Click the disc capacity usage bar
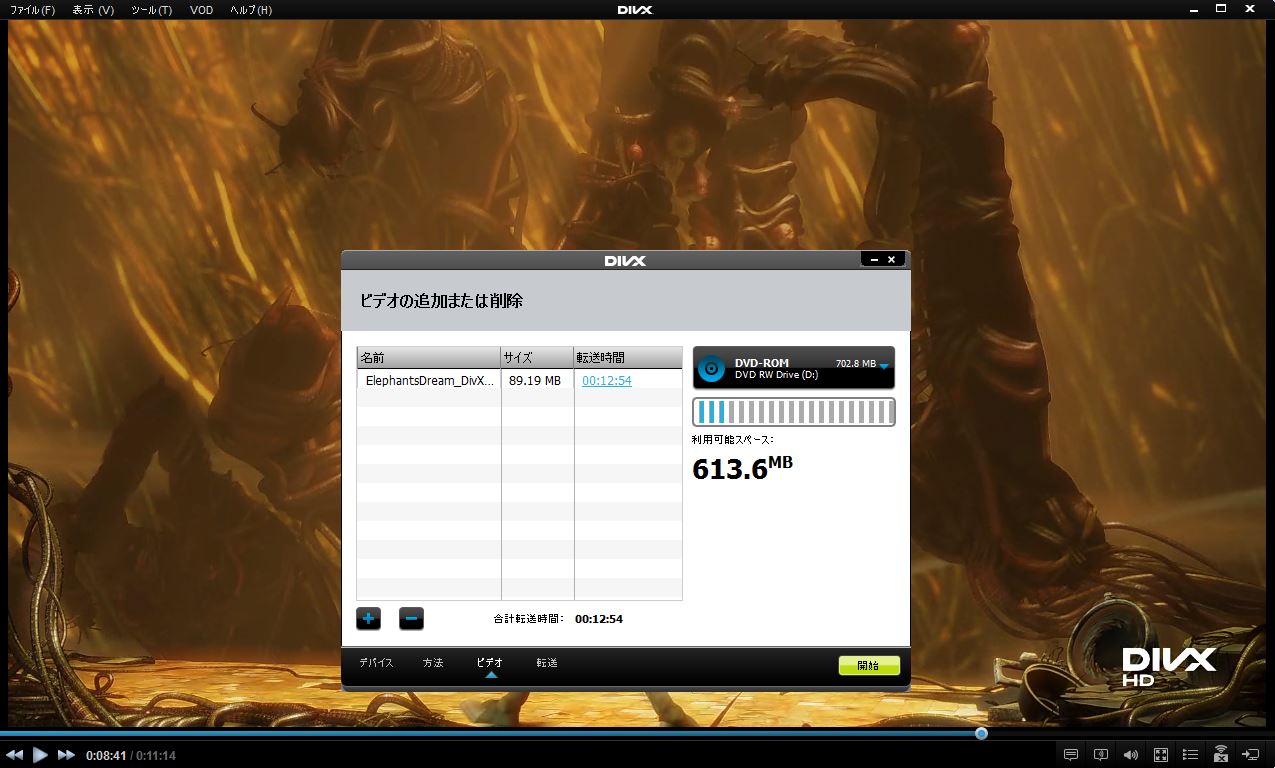The image size is (1275, 768). tap(794, 412)
